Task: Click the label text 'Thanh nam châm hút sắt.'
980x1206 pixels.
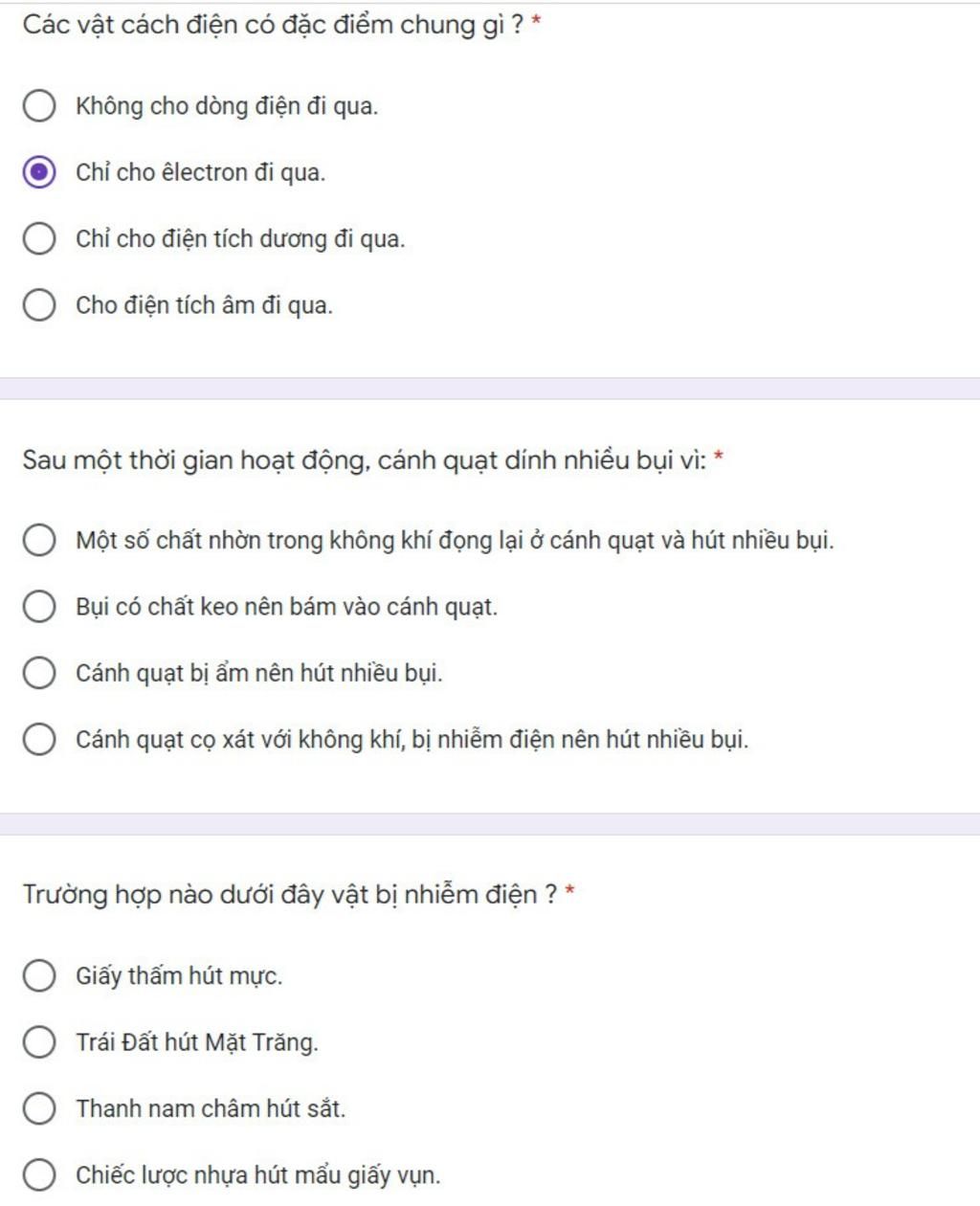Action: [x=211, y=1108]
